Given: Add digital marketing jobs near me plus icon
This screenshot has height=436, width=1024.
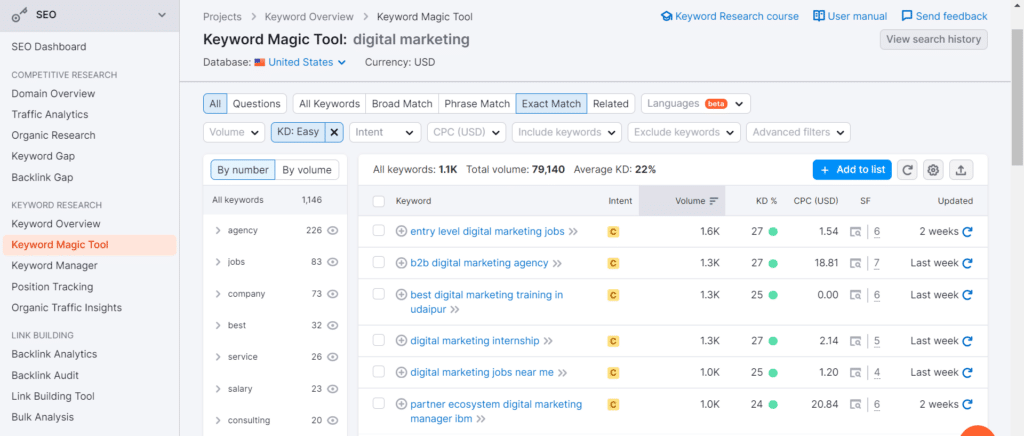Looking at the screenshot, I should (402, 372).
